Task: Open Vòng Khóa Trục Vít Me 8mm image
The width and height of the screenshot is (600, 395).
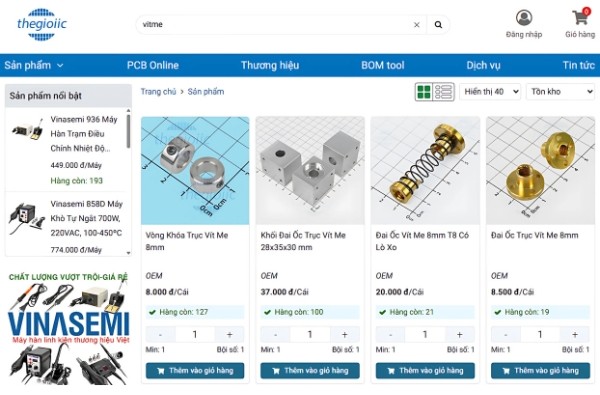Action: coord(195,171)
